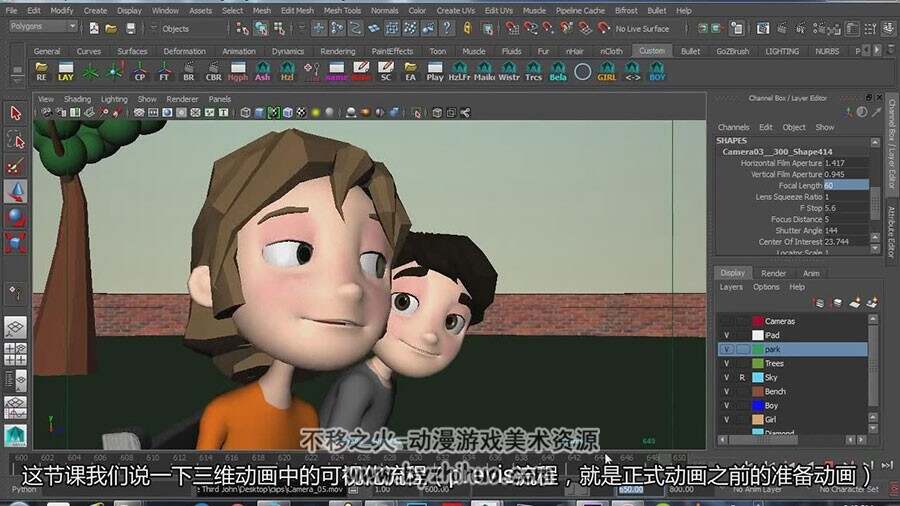The image size is (900, 506).
Task: Toggle viewport textured checker icon
Action: point(301,112)
